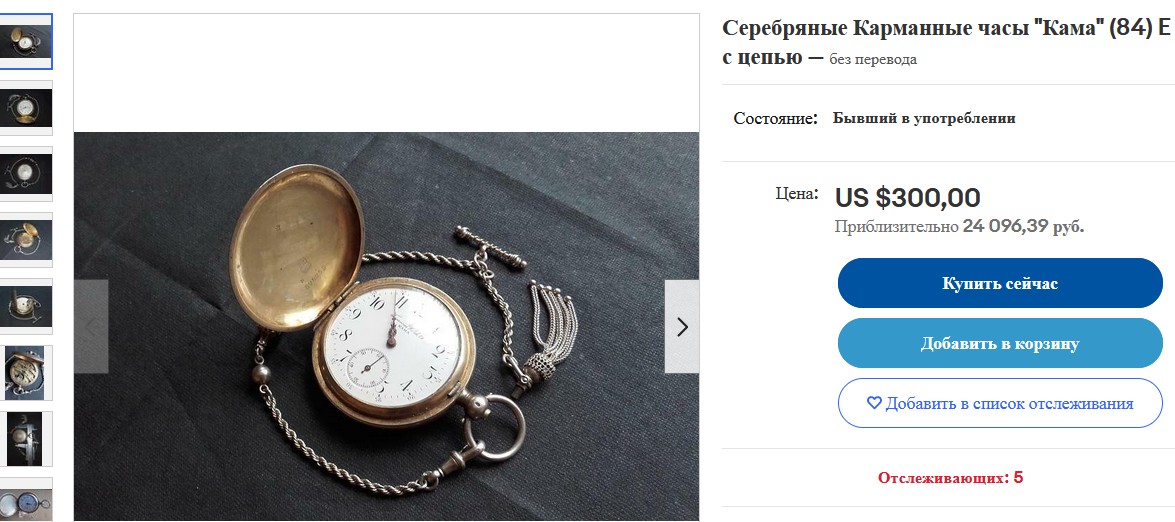Click the Купить сейчас button

[x=1000, y=283]
